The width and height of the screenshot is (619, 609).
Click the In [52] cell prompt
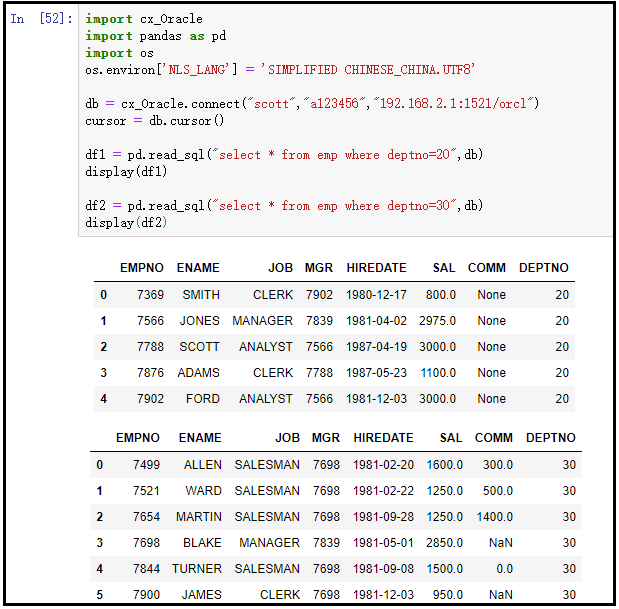pos(41,19)
